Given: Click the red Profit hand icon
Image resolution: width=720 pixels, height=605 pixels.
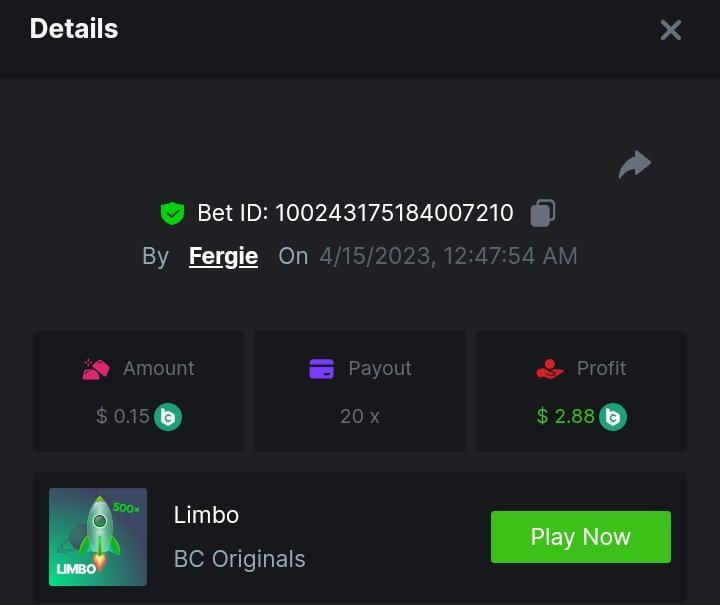Looking at the screenshot, I should coord(550,369).
